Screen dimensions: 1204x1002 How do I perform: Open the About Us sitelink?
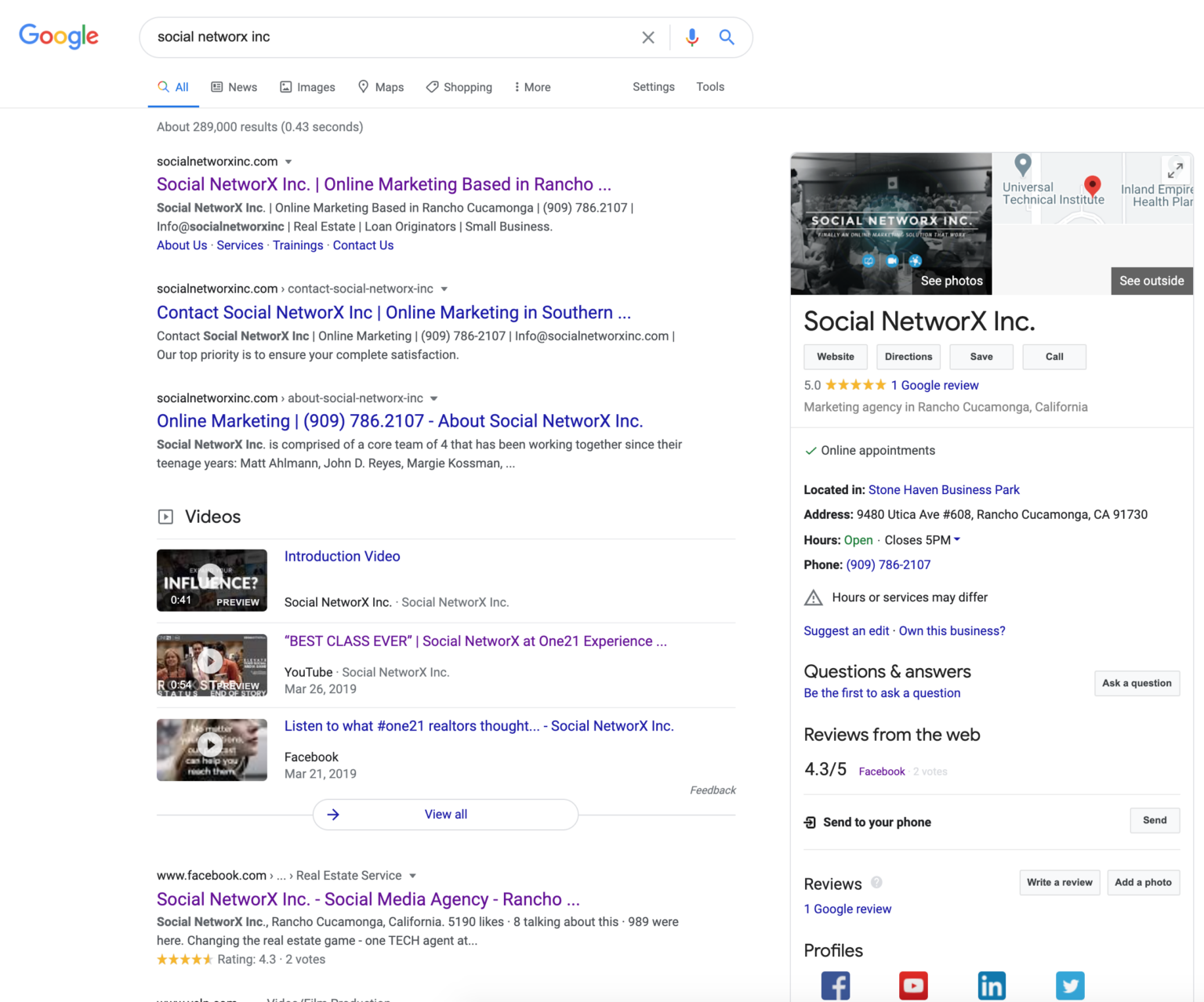(182, 245)
